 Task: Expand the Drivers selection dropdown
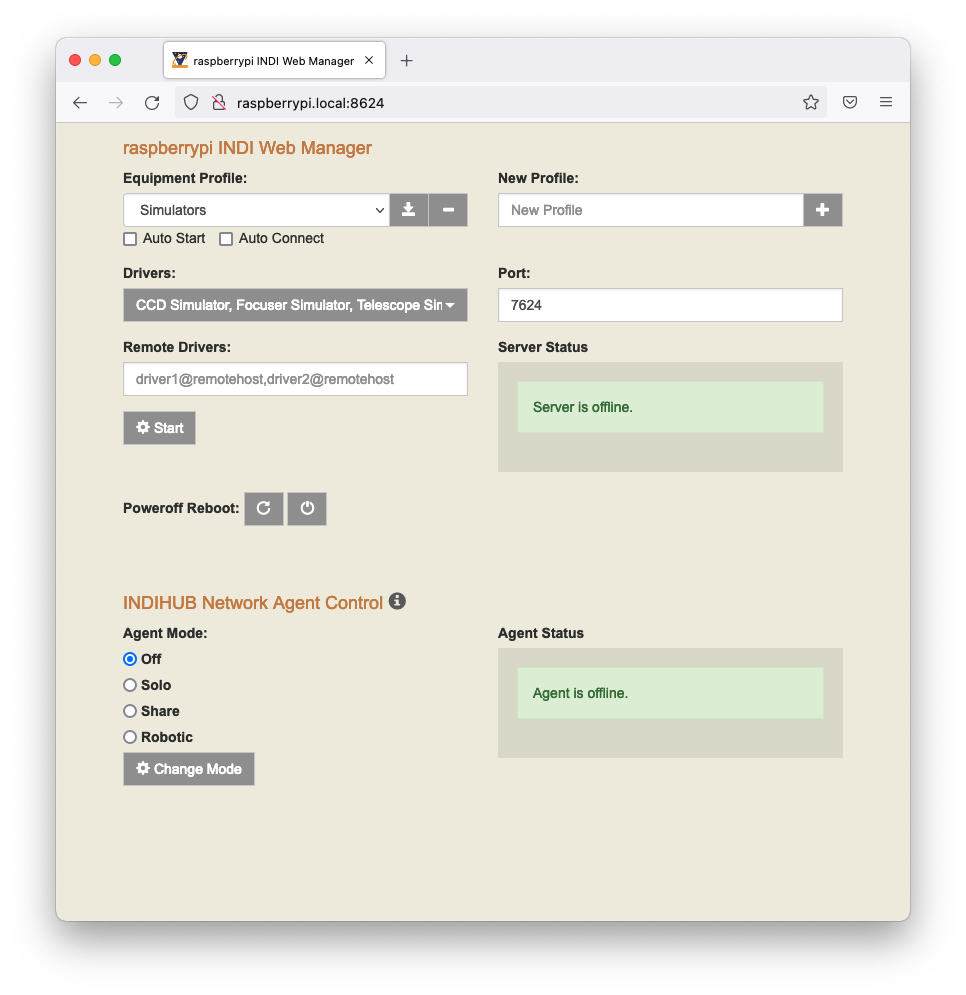pyautogui.click(x=295, y=305)
